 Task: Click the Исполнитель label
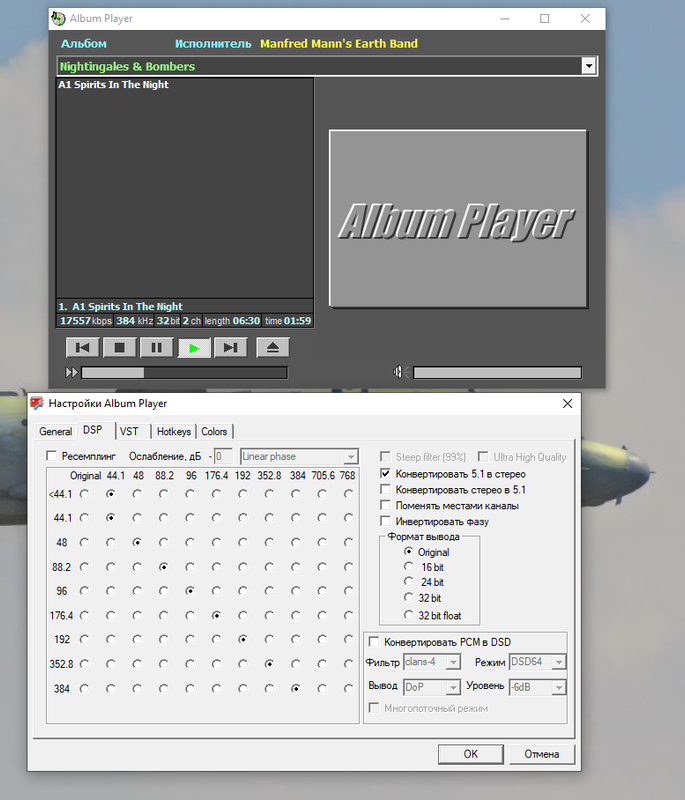click(213, 44)
